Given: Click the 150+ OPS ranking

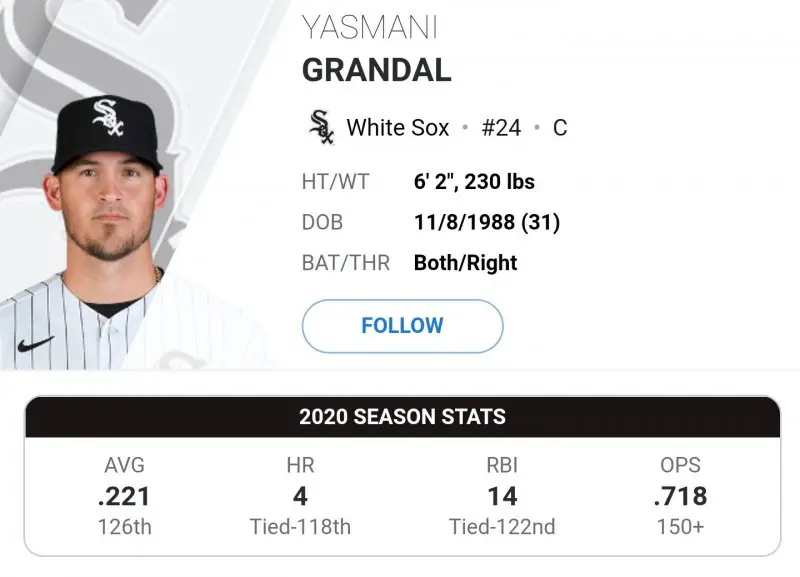Looking at the screenshot, I should tap(680, 526).
